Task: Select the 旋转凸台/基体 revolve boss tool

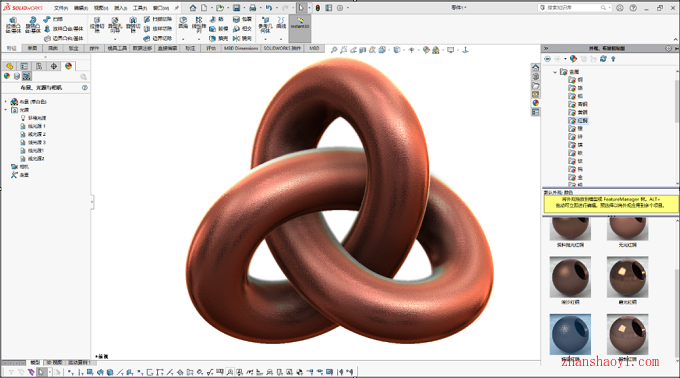Action: 33,25
